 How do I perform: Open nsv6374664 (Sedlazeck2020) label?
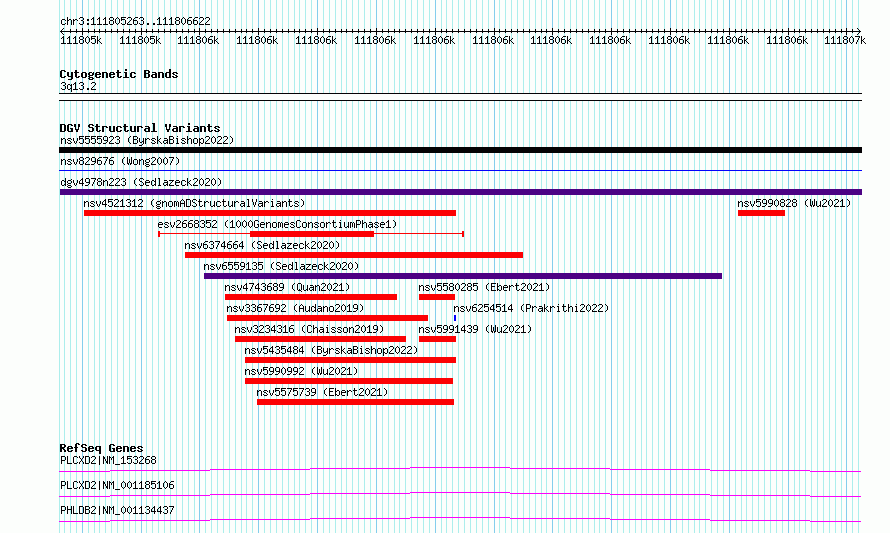point(262,245)
